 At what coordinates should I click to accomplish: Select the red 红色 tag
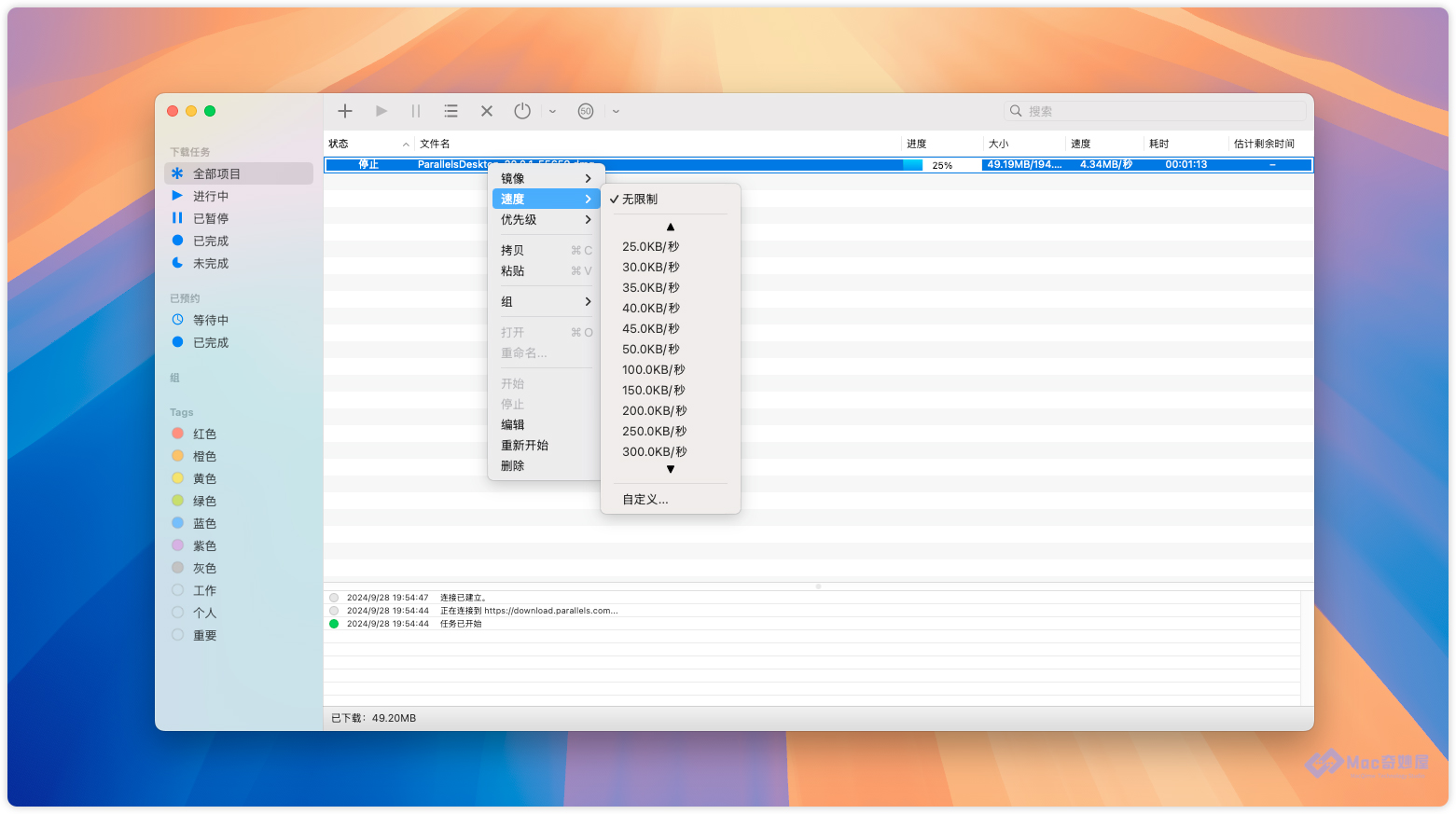pyautogui.click(x=204, y=435)
